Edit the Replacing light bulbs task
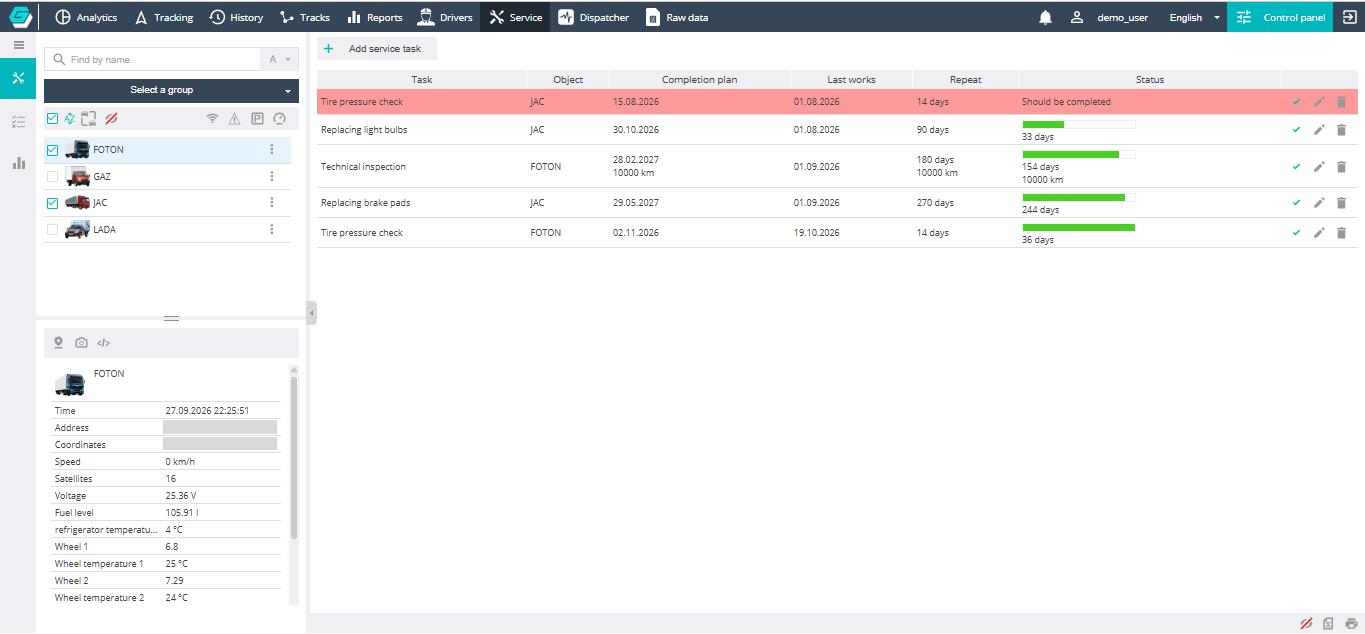This screenshot has width=1365, height=634. (x=1319, y=130)
